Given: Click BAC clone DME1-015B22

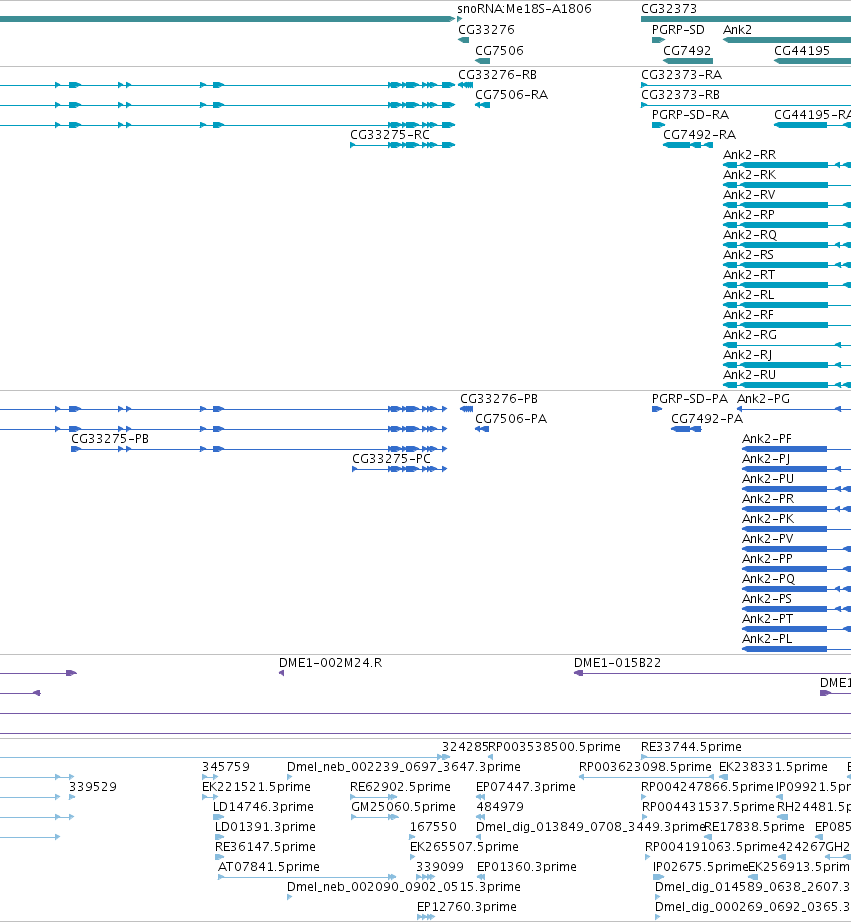Looking at the screenshot, I should (x=618, y=663).
